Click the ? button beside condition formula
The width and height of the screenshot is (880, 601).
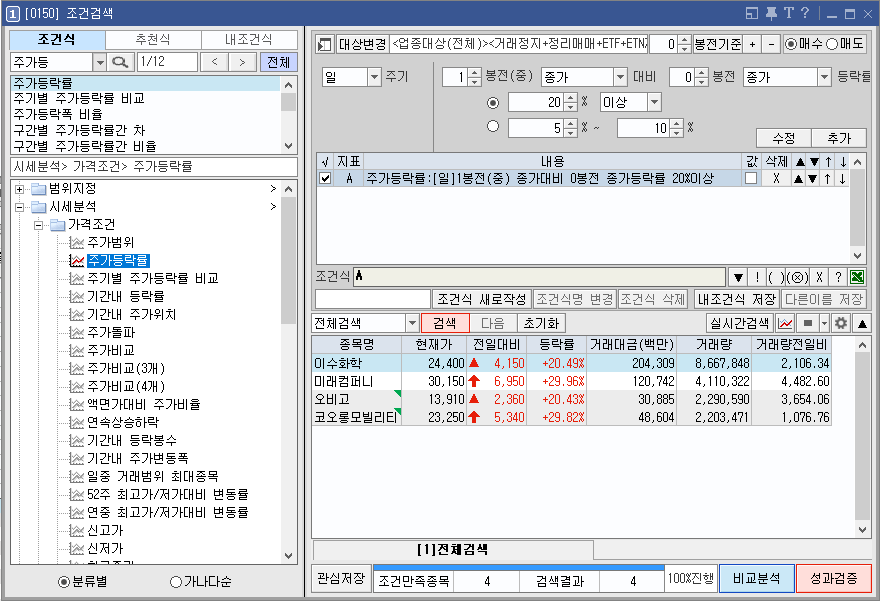tap(838, 277)
